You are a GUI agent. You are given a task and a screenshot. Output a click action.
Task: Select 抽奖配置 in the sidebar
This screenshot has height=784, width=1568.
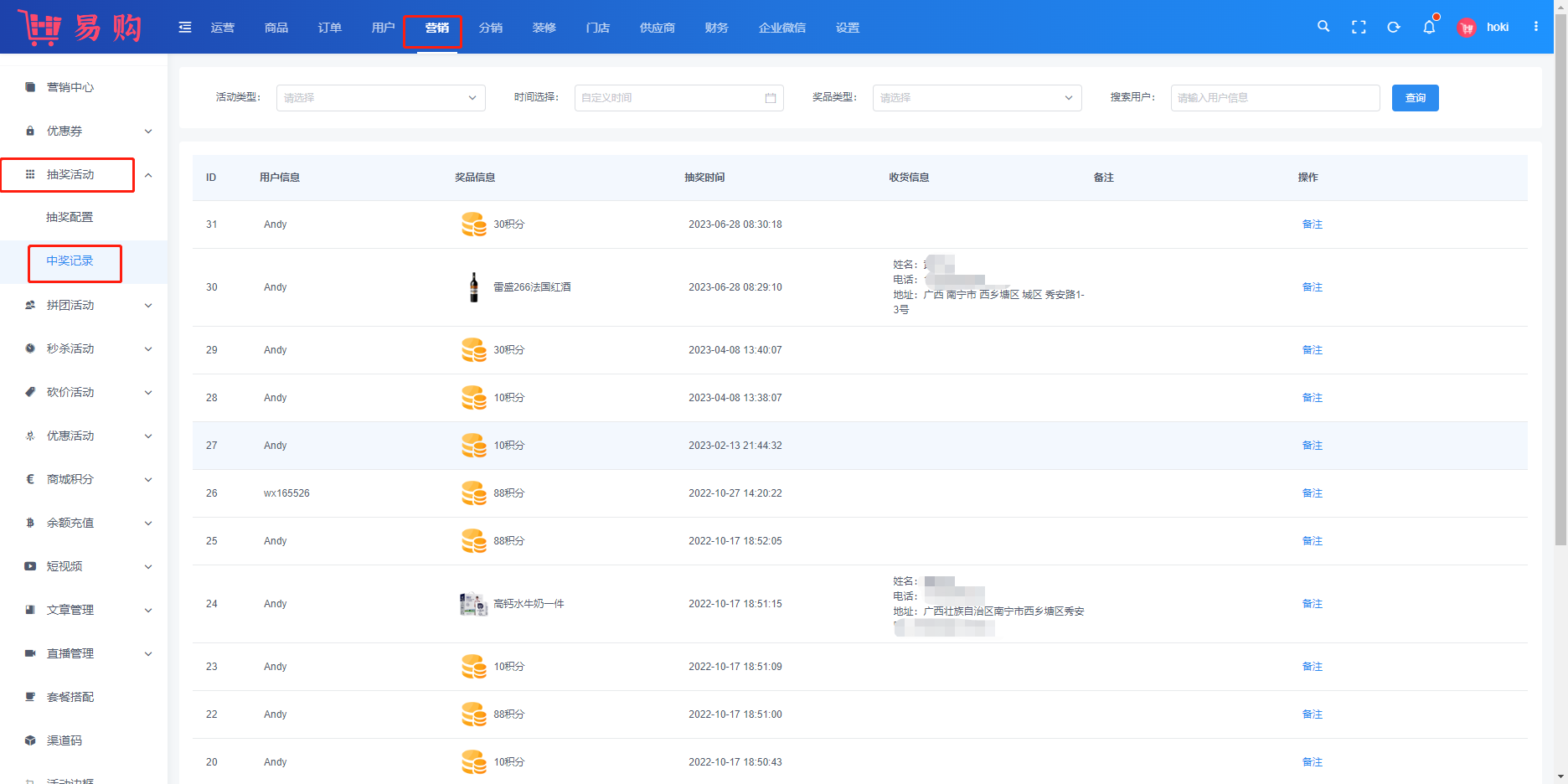click(x=70, y=217)
